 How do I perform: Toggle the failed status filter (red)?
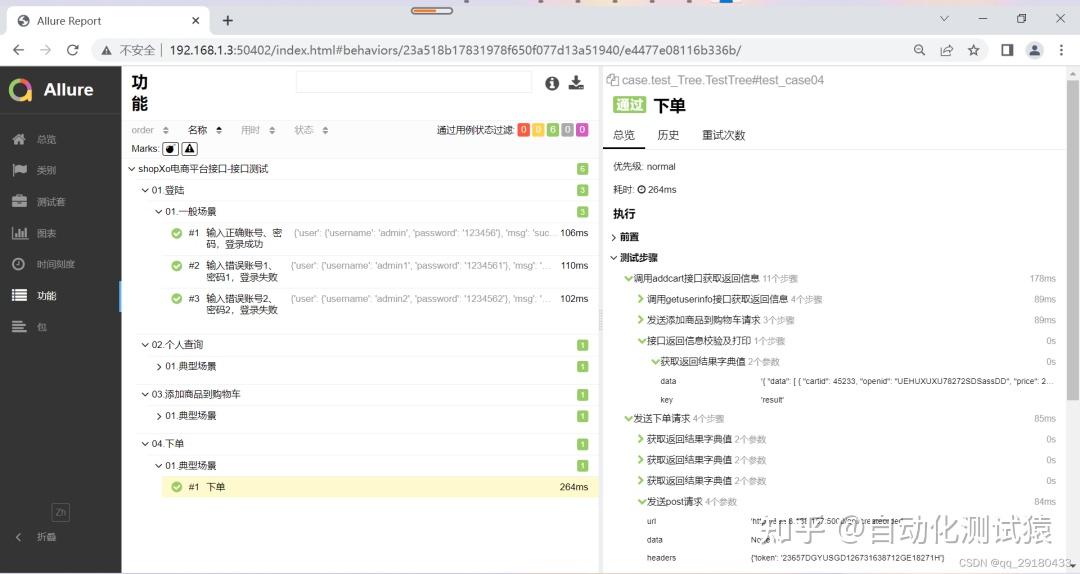(x=523, y=130)
